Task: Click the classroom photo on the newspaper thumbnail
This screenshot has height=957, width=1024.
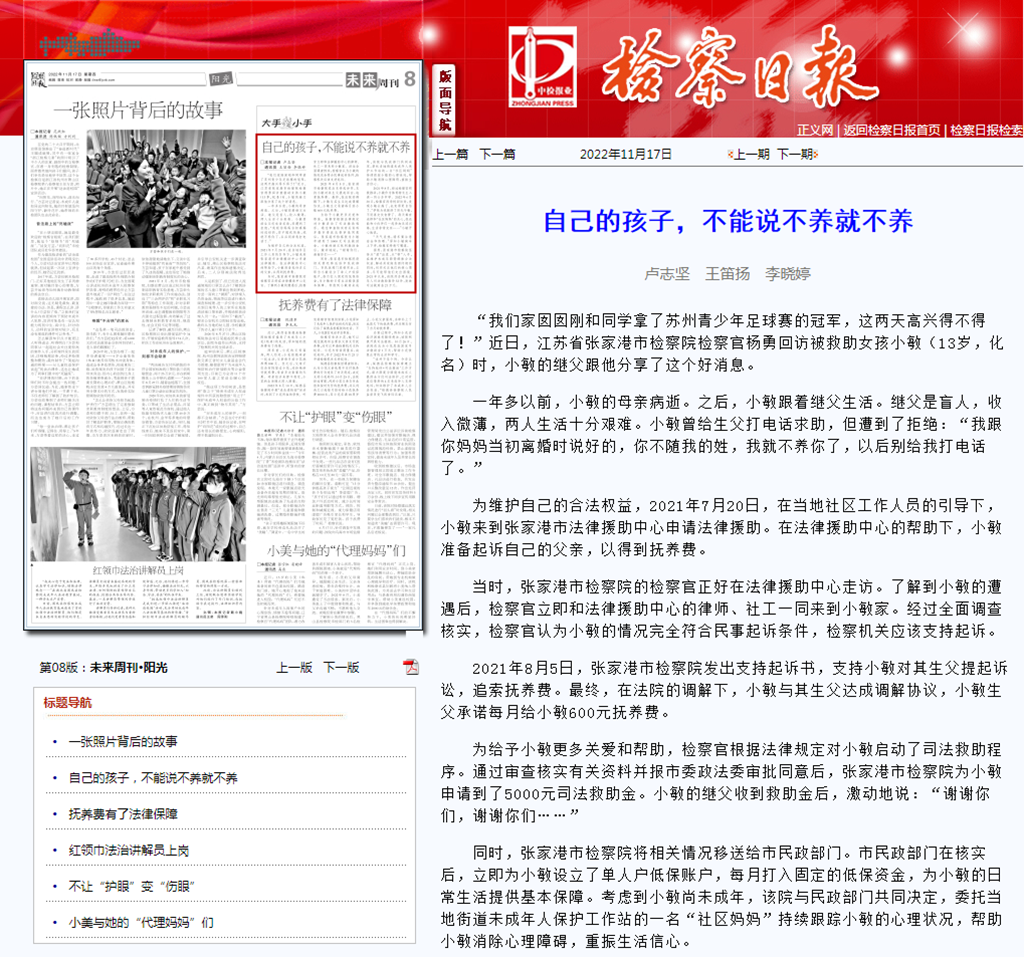Action: tap(165, 188)
